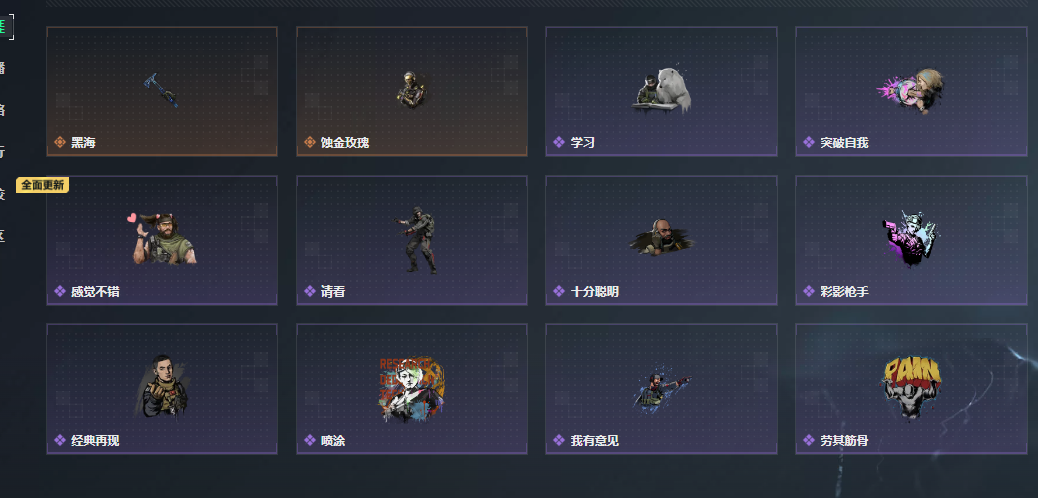Click the 全面更新 yellow badge
Viewport: 1038px width, 498px height.
tap(42, 185)
